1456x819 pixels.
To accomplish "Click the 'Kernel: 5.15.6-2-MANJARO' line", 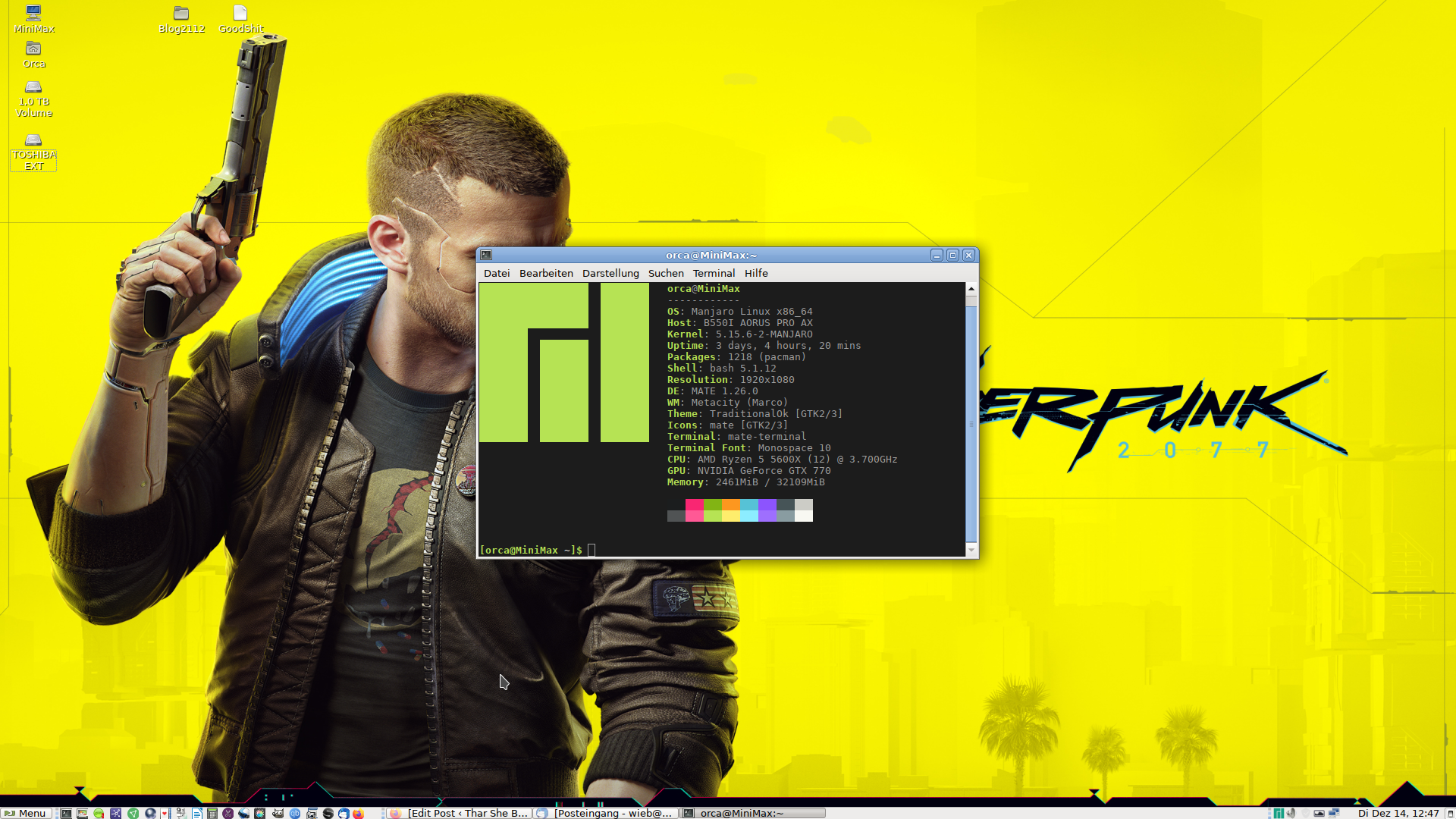I will tap(739, 334).
